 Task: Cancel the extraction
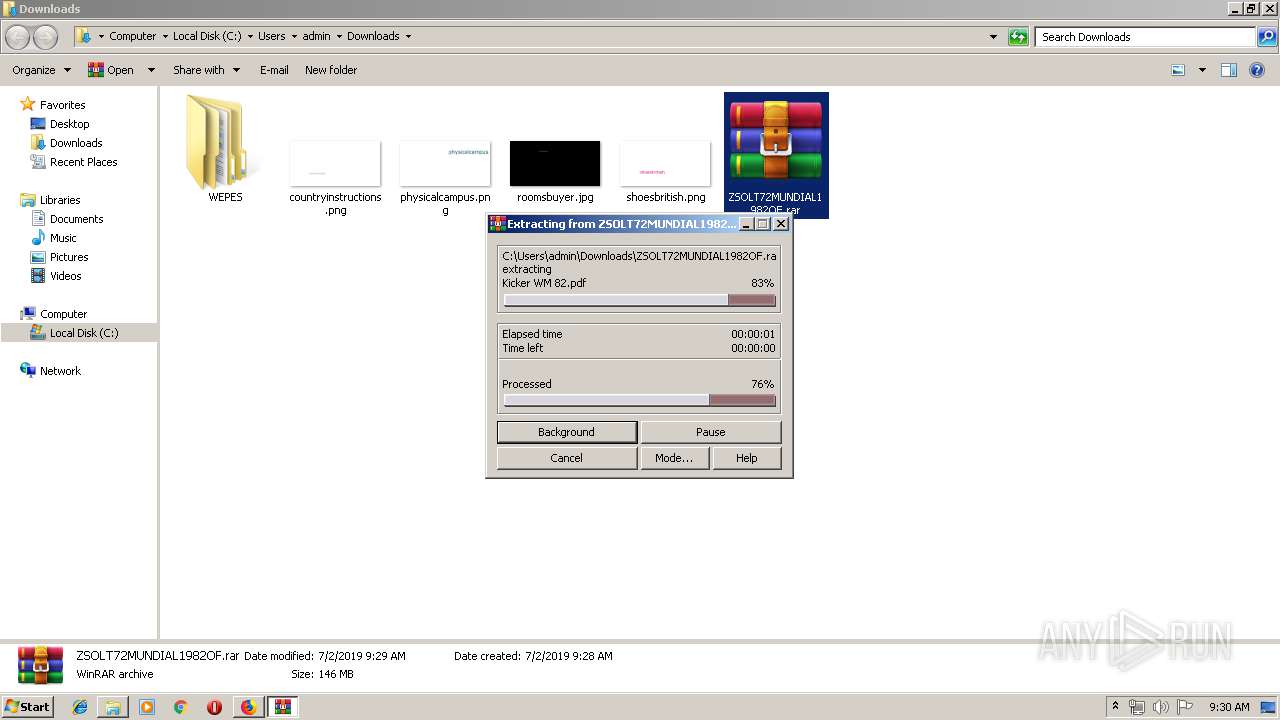click(566, 458)
